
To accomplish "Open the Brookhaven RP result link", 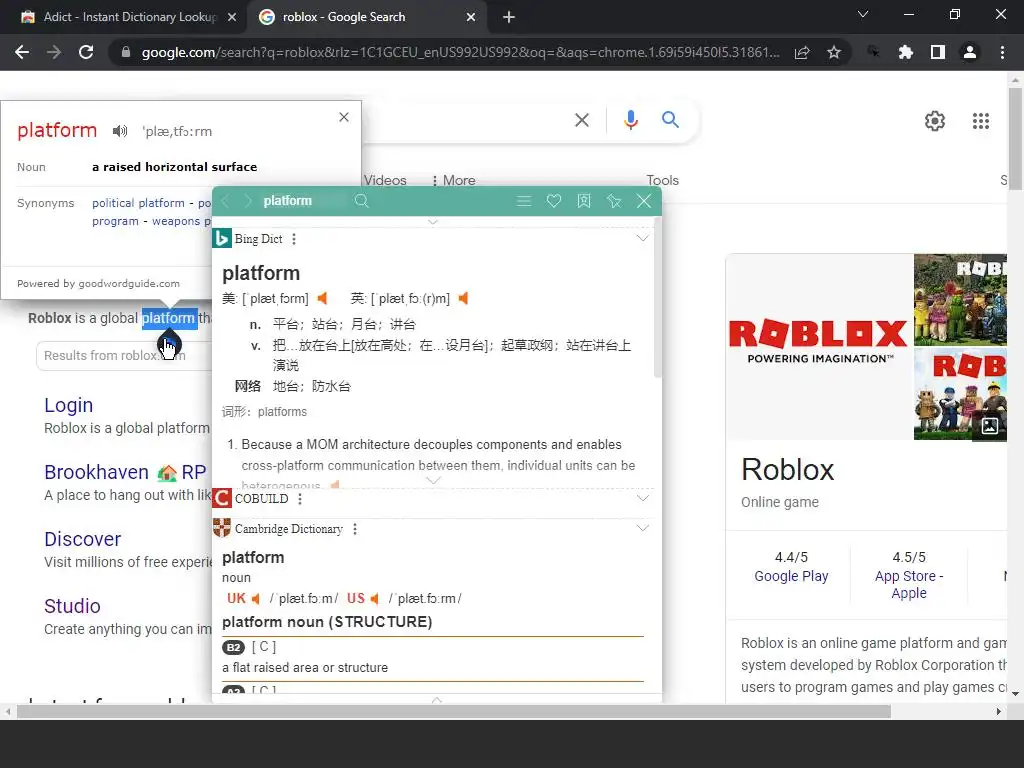I will (x=125, y=472).
